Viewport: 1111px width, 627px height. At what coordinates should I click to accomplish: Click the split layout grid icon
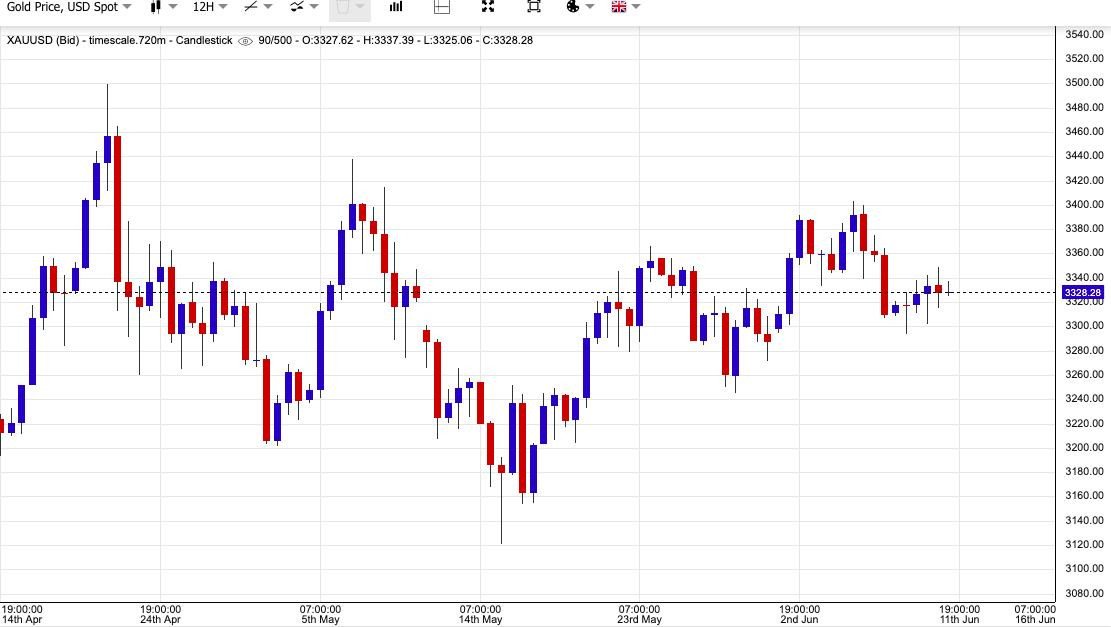pyautogui.click(x=442, y=7)
